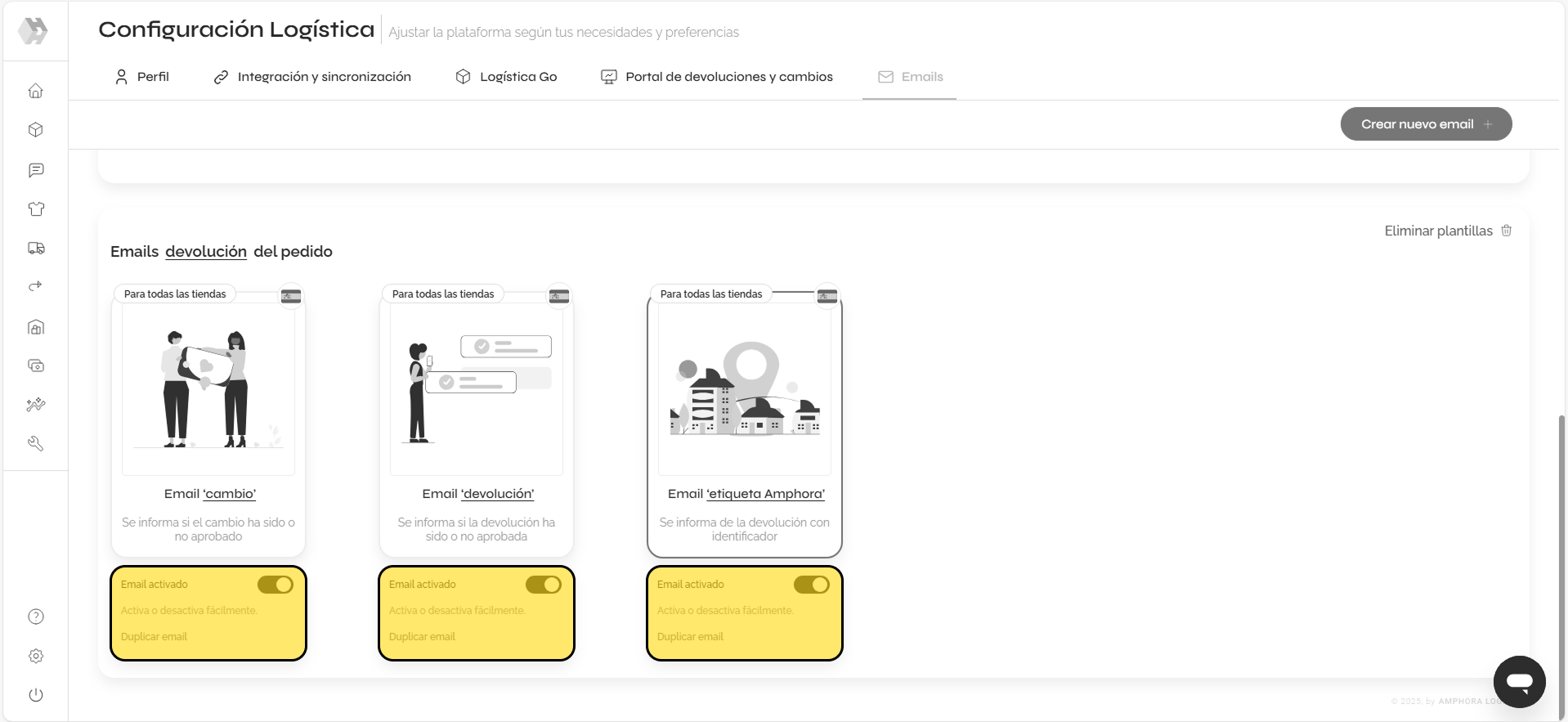
Task: Open the help question mark icon
Action: click(35, 617)
